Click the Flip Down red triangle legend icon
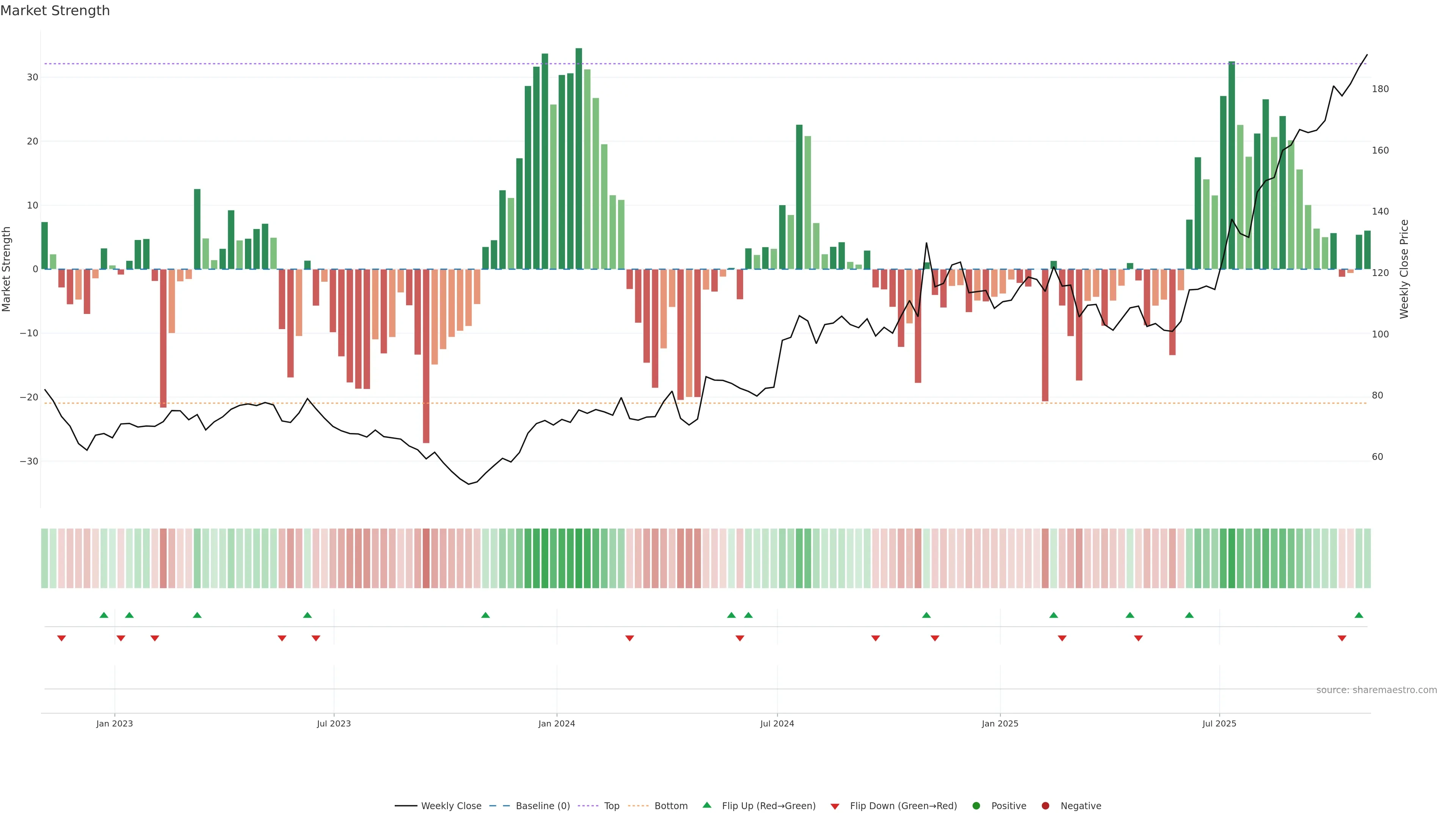 click(x=835, y=806)
